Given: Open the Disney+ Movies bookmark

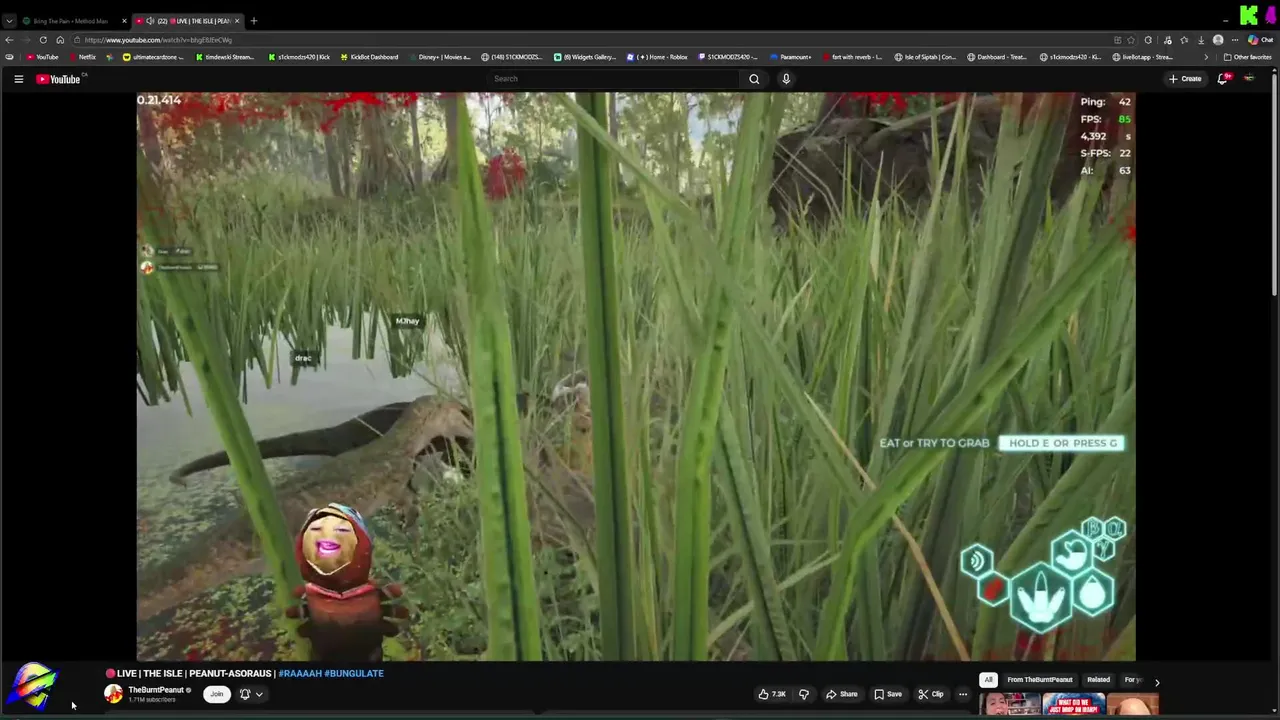Looking at the screenshot, I should tap(440, 57).
